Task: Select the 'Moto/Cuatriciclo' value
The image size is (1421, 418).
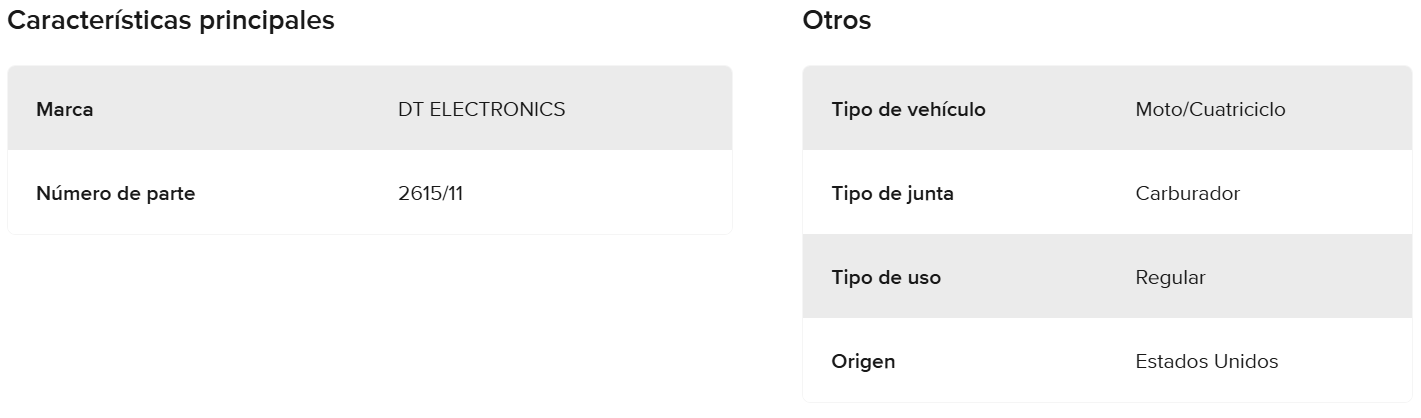Action: click(x=1210, y=109)
